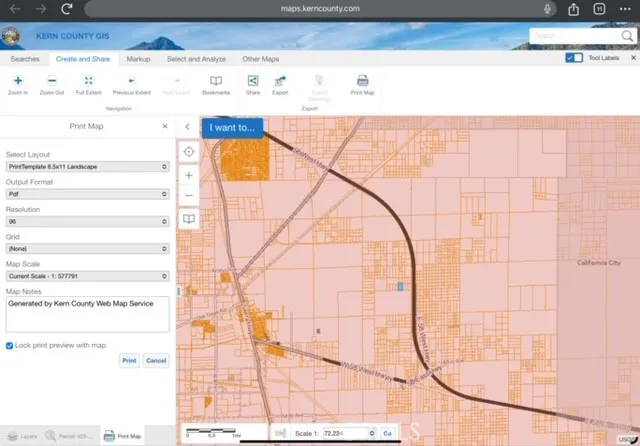640x446 pixels.
Task: Open the Select Layout dropdown
Action: pos(87,166)
